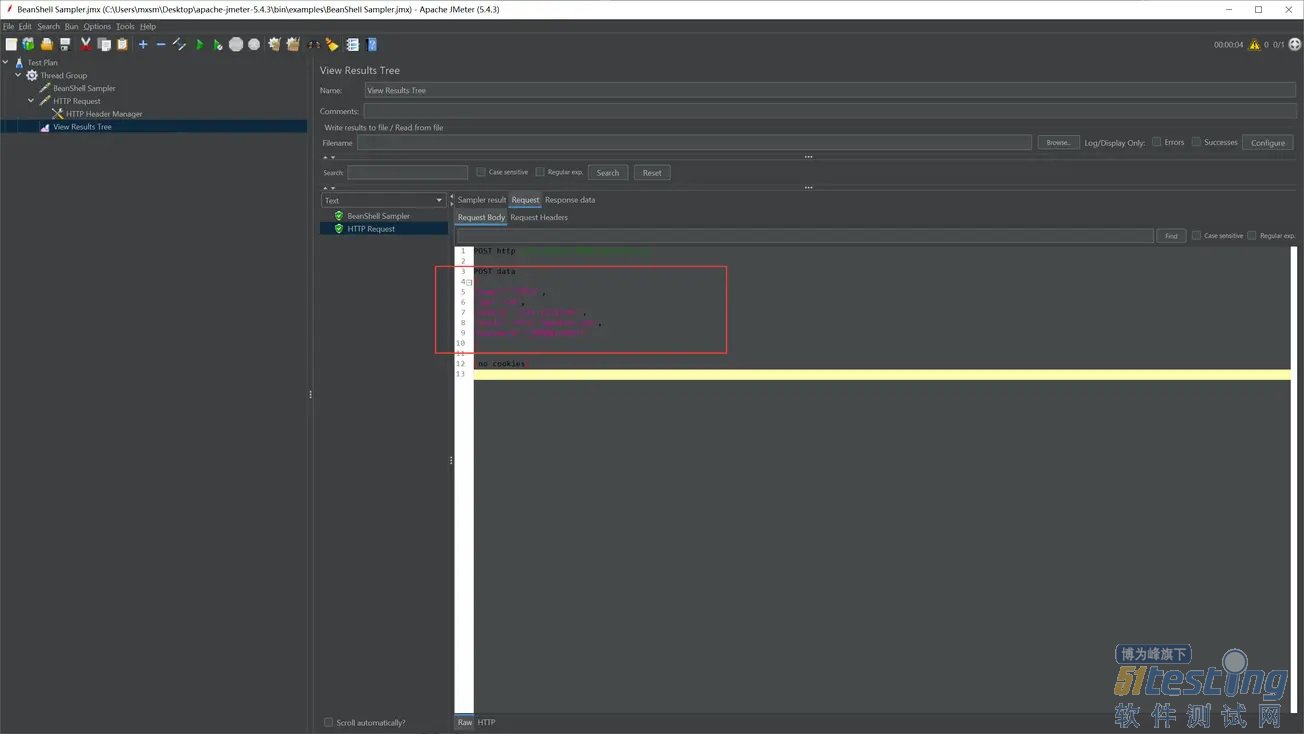The height and width of the screenshot is (734, 1304).
Task: Click the HTTP Header Manager wrench icon
Action: 57,114
